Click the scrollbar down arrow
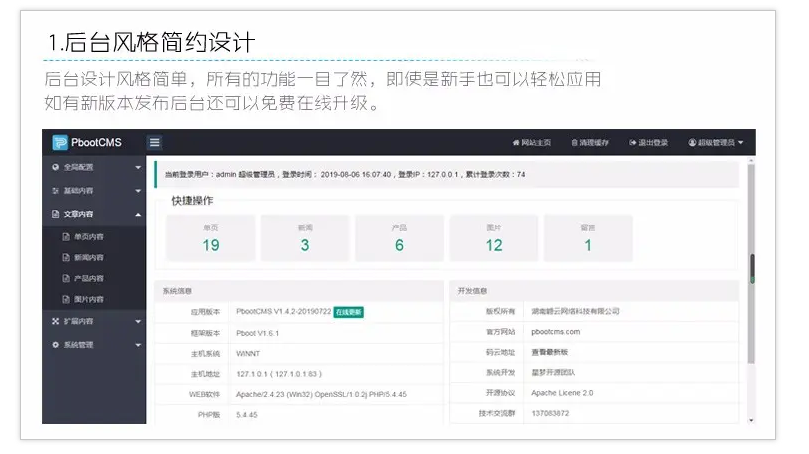The width and height of the screenshot is (809, 454). tap(751, 420)
